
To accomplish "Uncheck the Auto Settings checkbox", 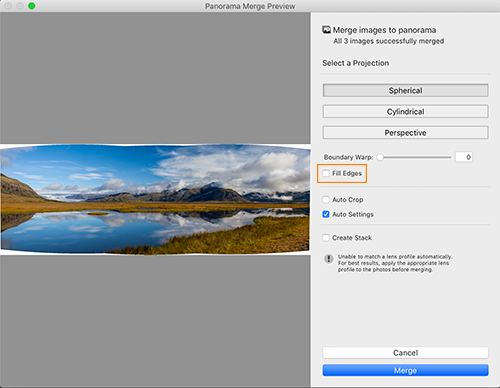I will [x=326, y=214].
